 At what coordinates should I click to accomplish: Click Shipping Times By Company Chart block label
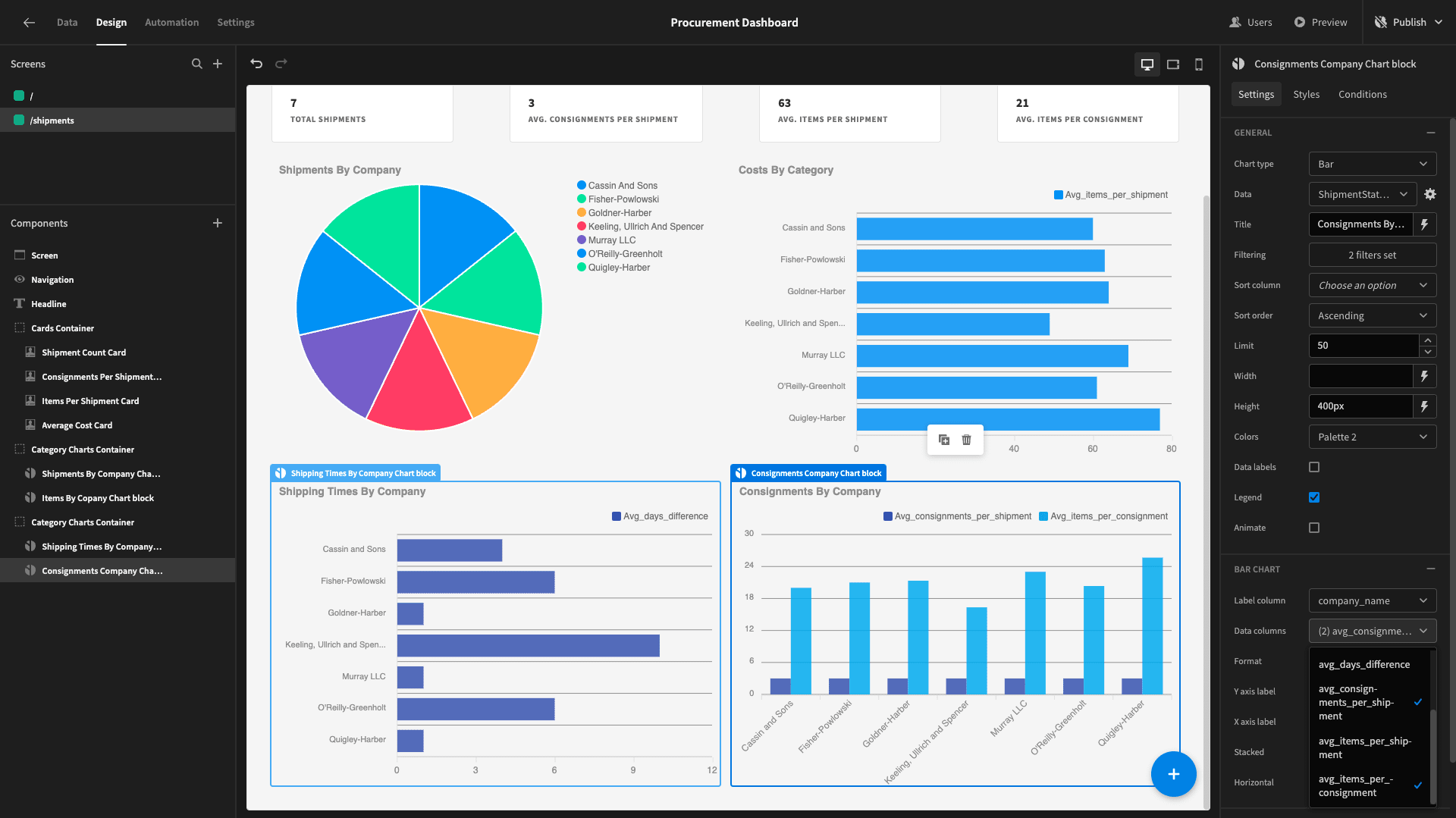356,473
